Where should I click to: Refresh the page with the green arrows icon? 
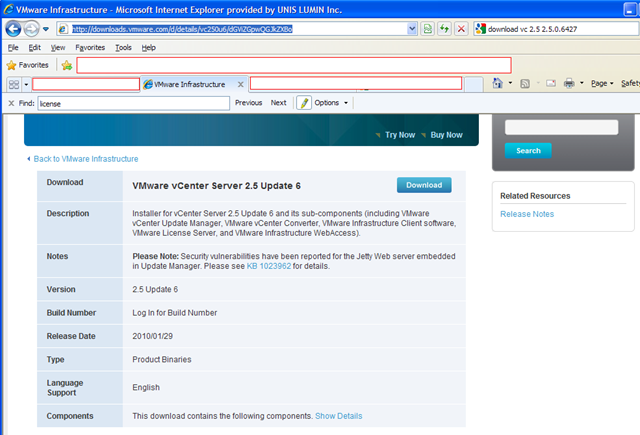[x=444, y=29]
